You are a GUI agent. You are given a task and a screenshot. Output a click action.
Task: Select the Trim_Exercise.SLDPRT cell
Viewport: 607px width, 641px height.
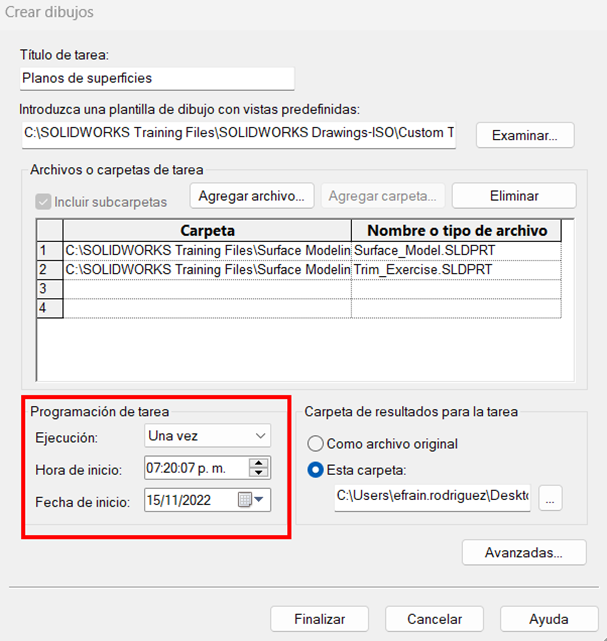click(457, 270)
